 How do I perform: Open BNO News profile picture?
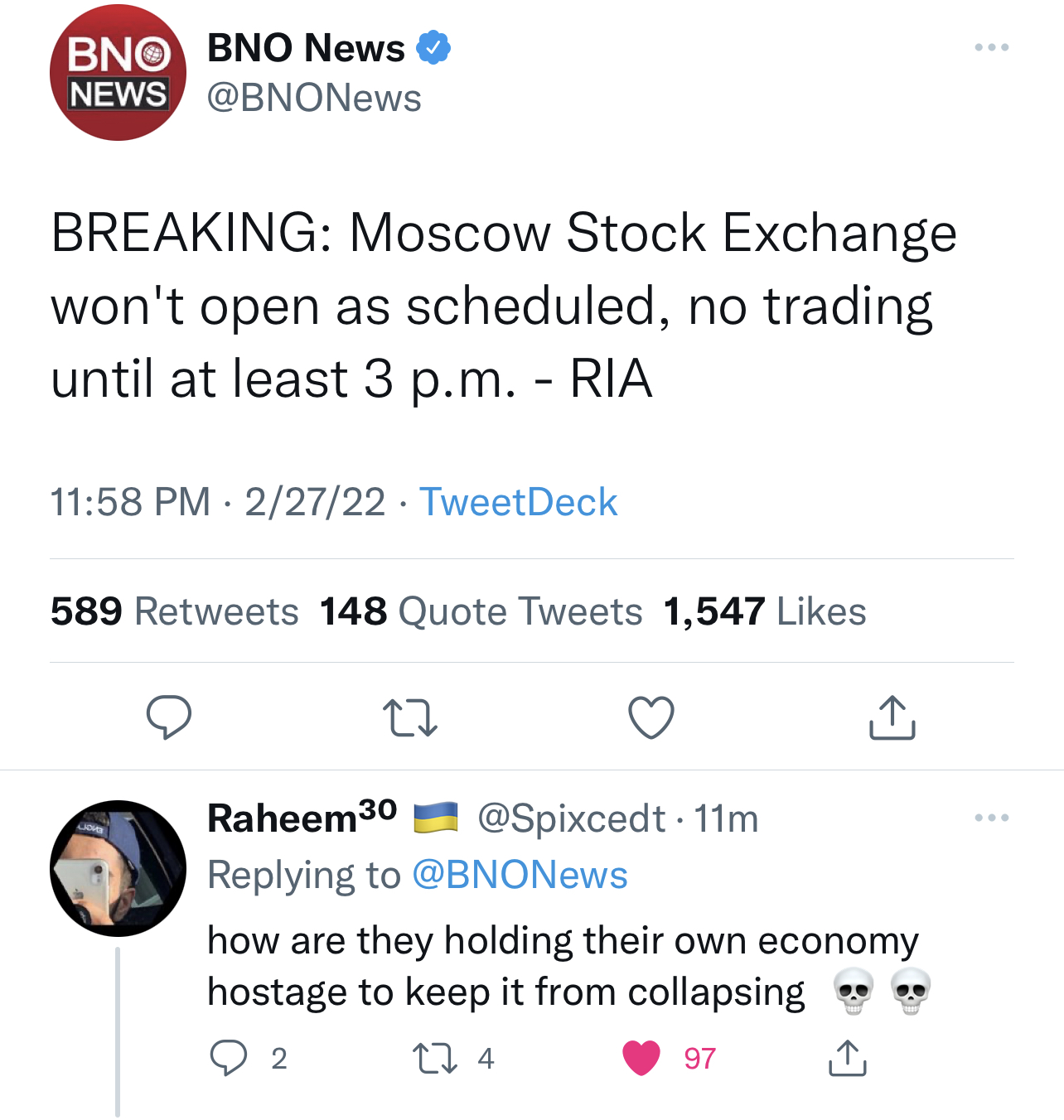(x=118, y=73)
